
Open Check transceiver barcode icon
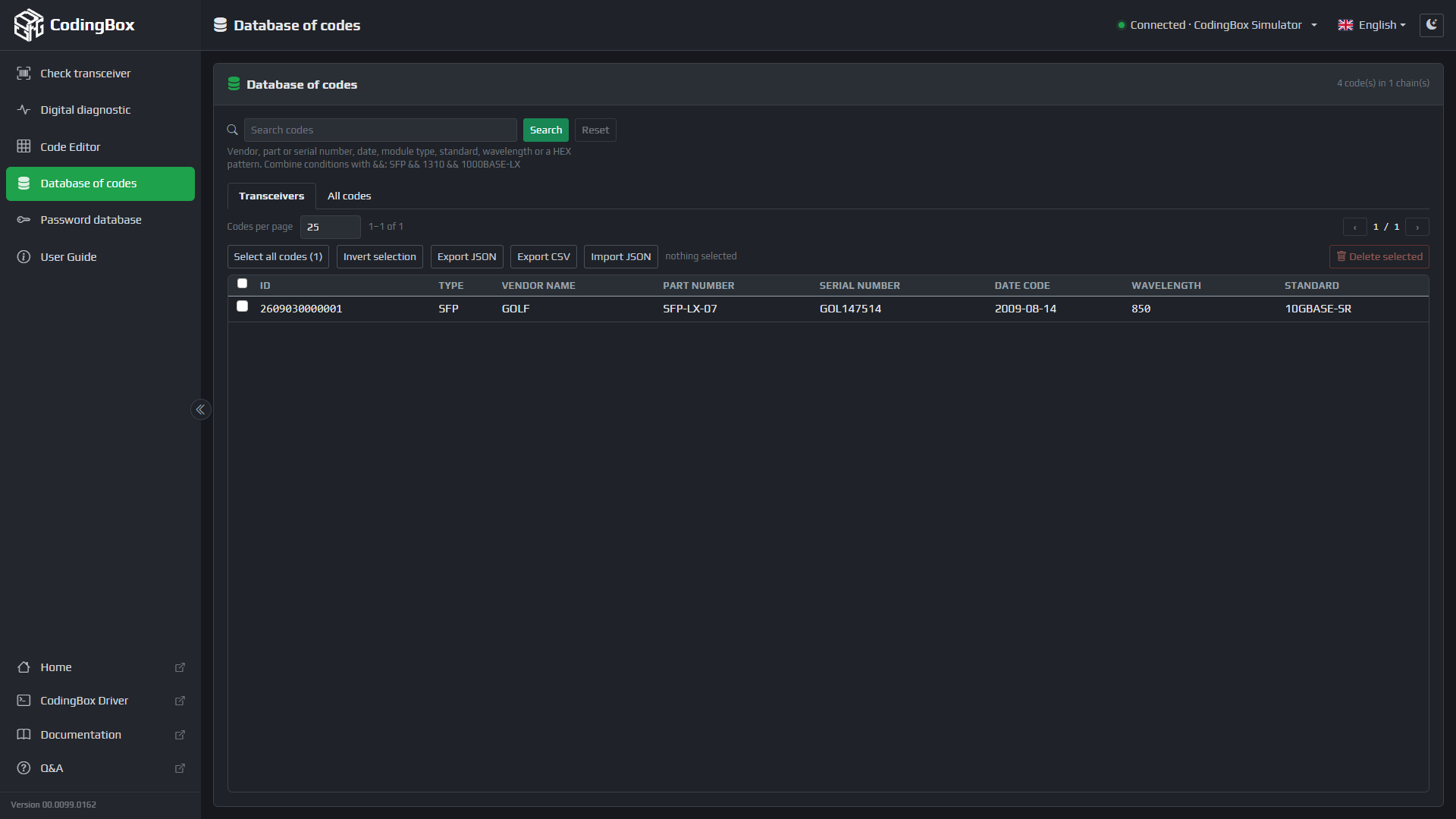[24, 74]
